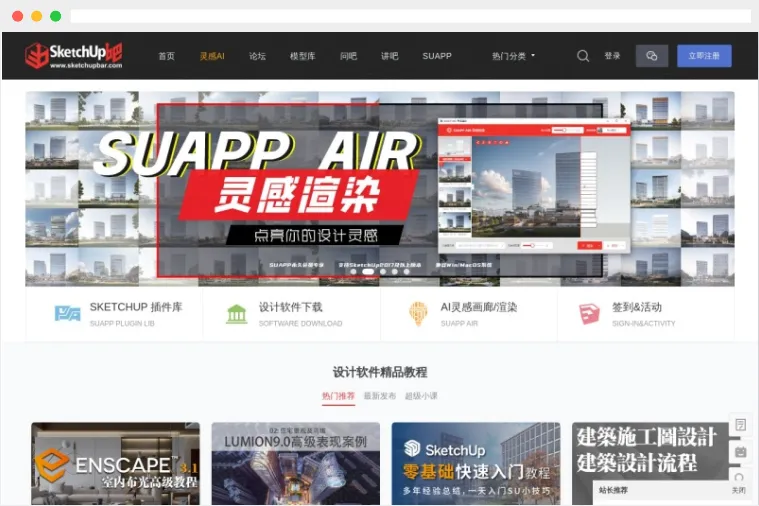This screenshot has width=759, height=506.
Task: Click the calendar icon in floating sidebar
Action: pyautogui.click(x=740, y=451)
